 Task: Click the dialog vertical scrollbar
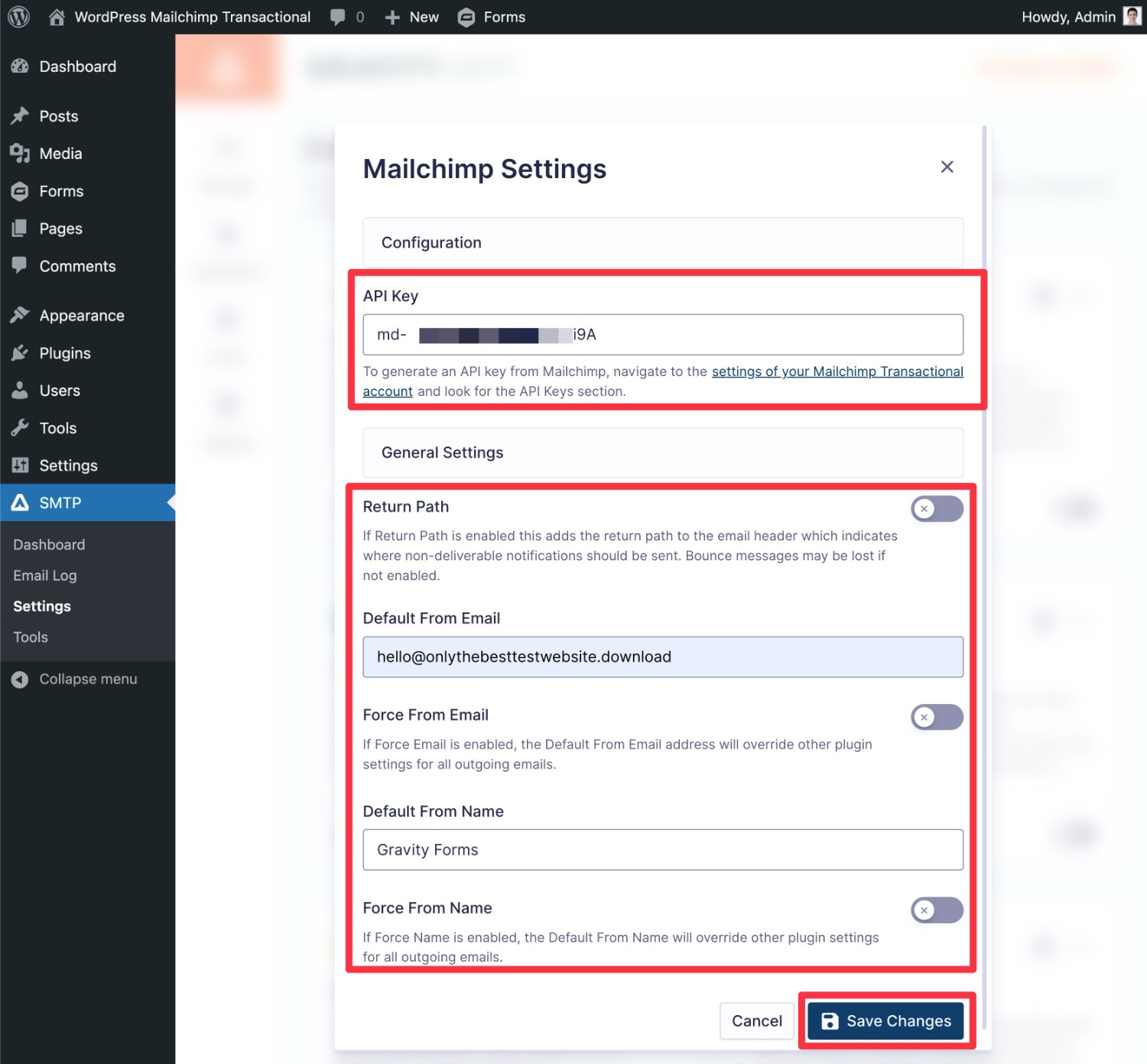click(984, 577)
